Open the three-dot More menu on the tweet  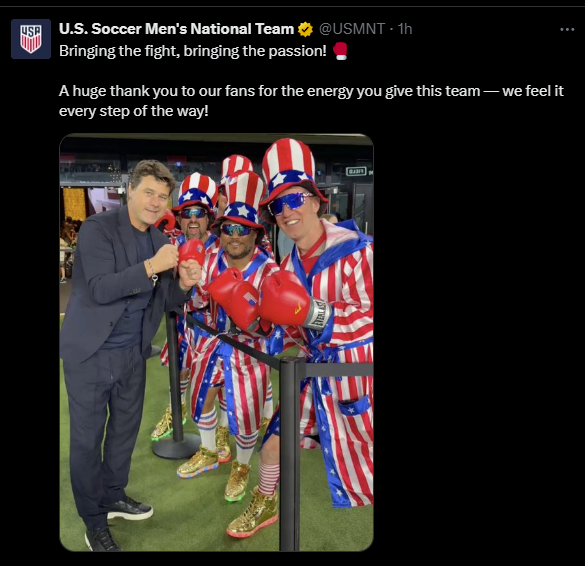567,29
